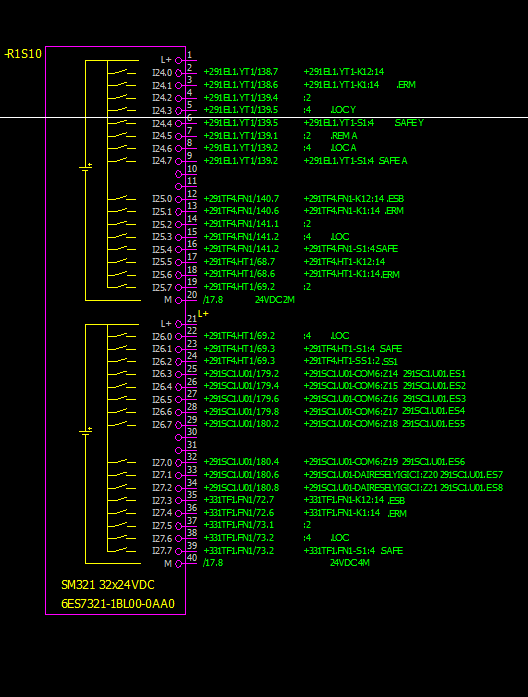Screen dimensions: 528x697
Task: Select the 6ES7321-1BL00-0AA0 part number text
Action: 118,604
